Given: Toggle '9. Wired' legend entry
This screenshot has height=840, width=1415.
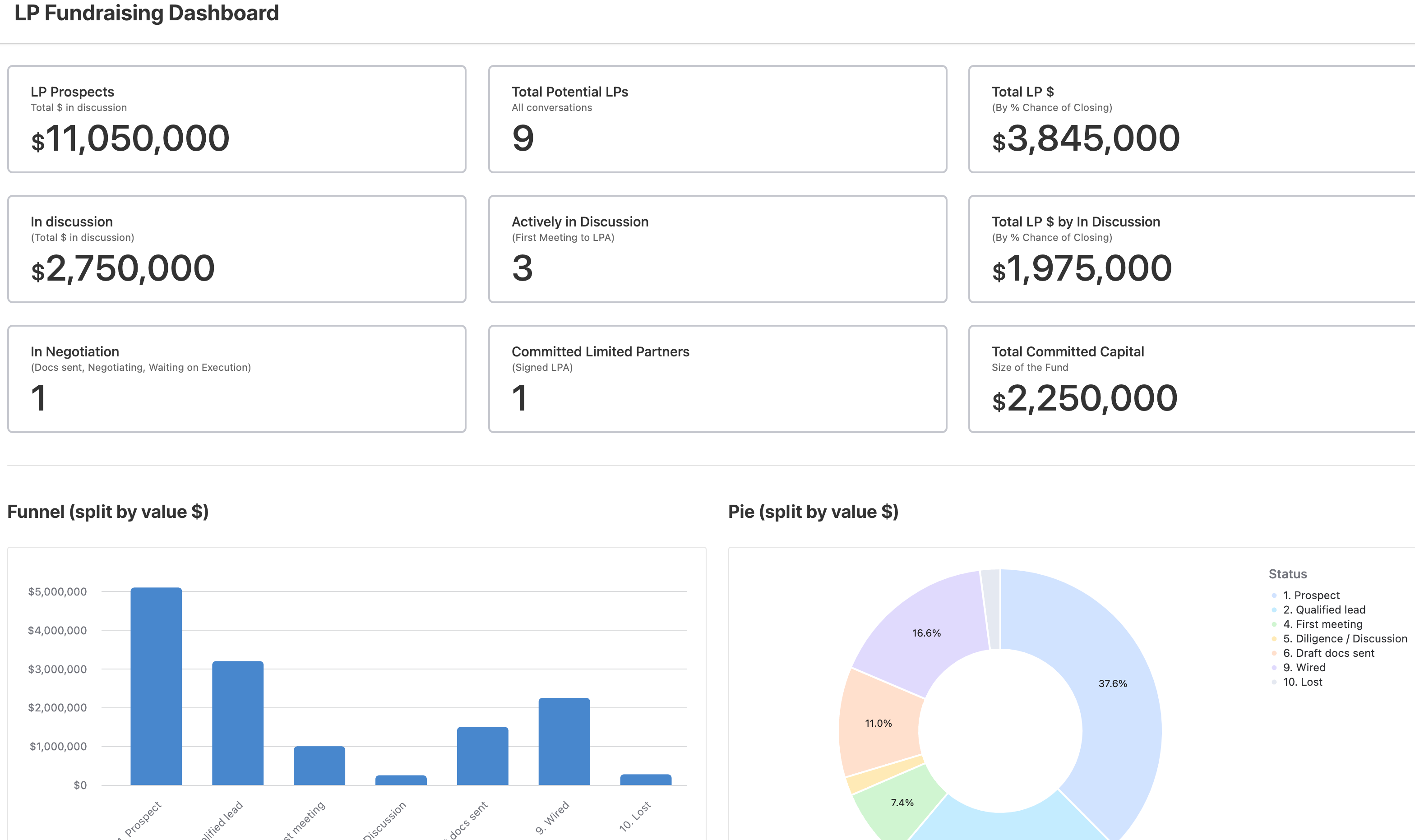Looking at the screenshot, I should tap(1304, 667).
